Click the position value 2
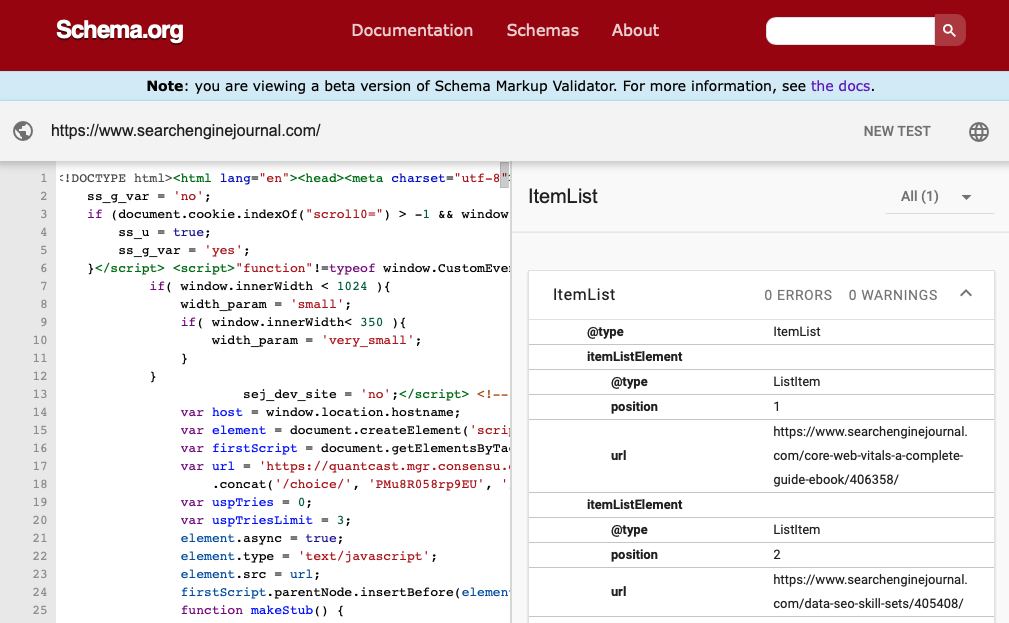1009x623 pixels. (x=777, y=555)
